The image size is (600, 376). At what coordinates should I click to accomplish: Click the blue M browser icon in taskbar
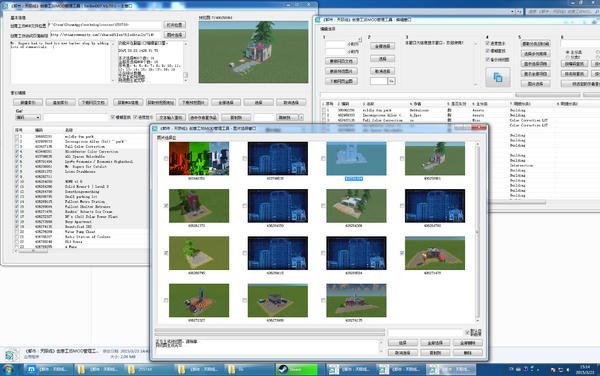click(x=31, y=369)
